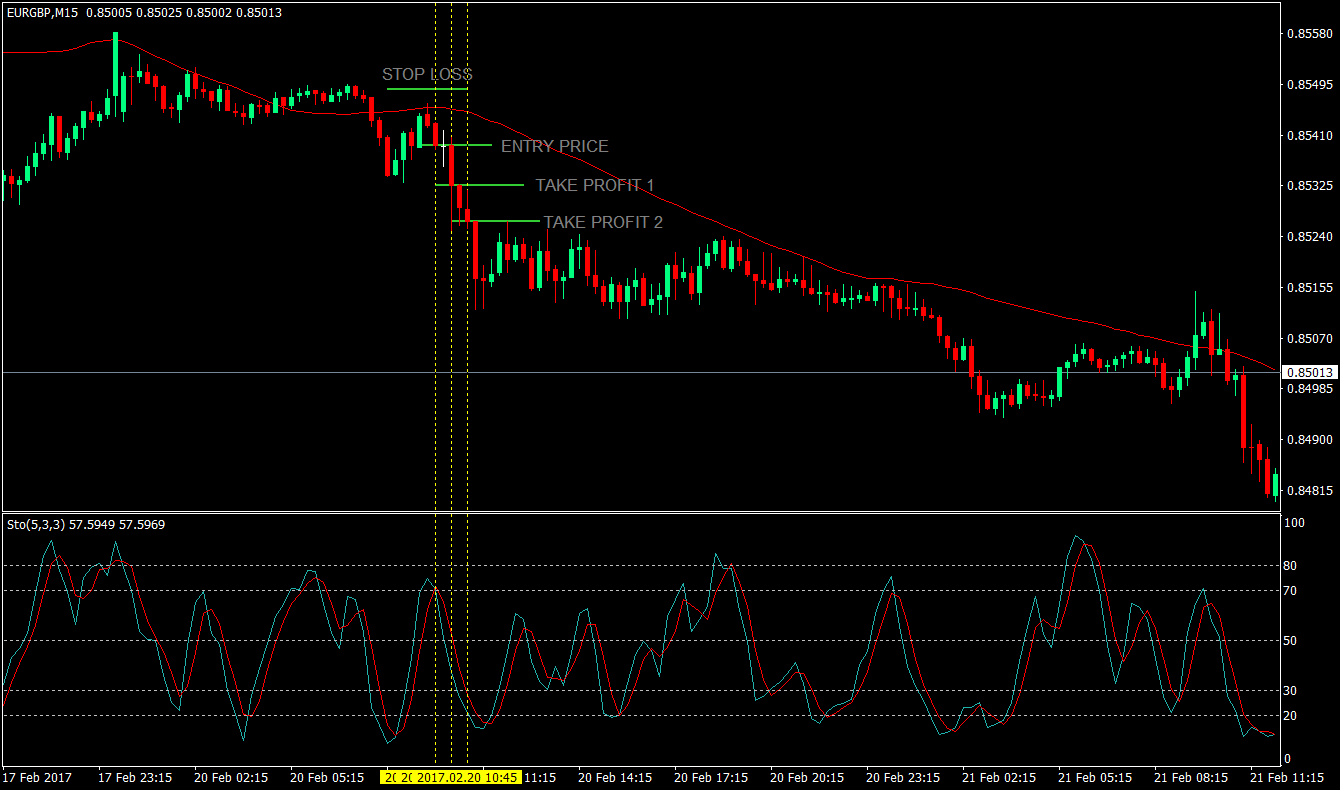Click the 20 Feb 05:15 time label
Viewport: 1340px width, 790px height.
coord(327,777)
